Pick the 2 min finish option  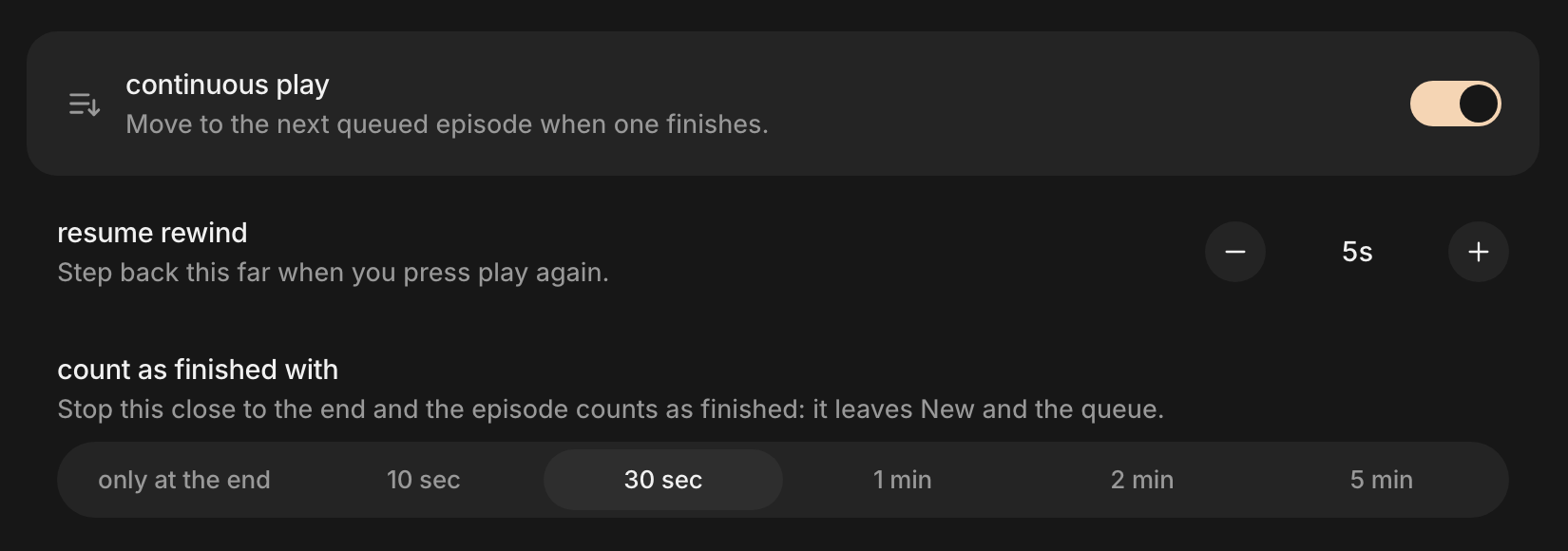click(1142, 480)
